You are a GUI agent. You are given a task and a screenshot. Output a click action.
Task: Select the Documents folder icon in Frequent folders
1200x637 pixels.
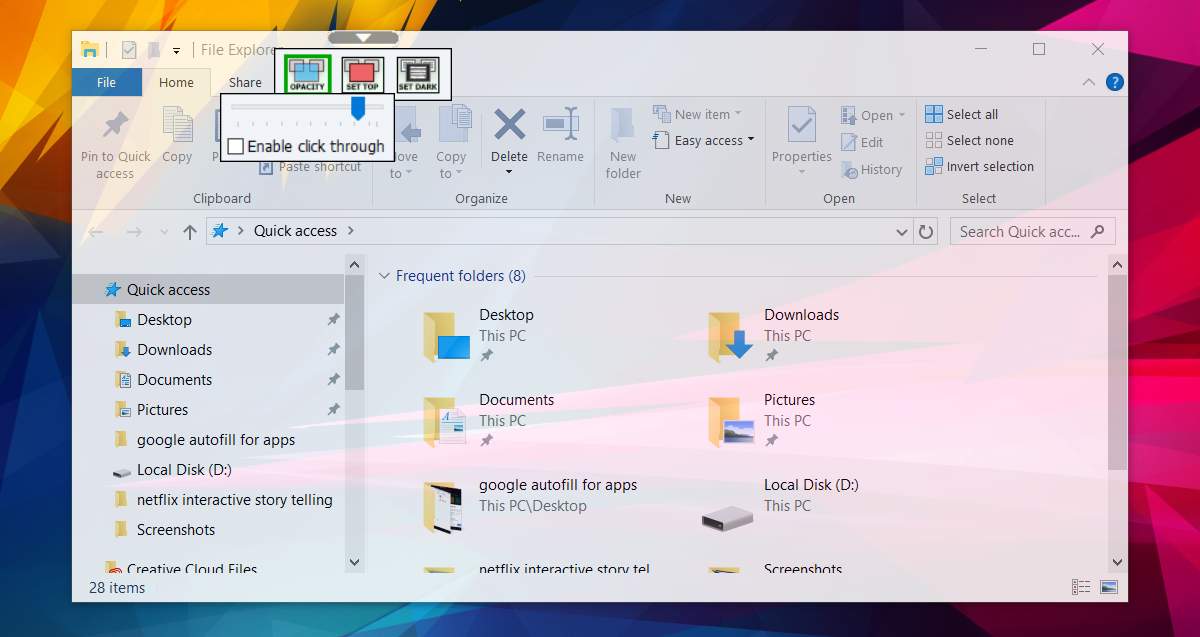click(x=446, y=420)
